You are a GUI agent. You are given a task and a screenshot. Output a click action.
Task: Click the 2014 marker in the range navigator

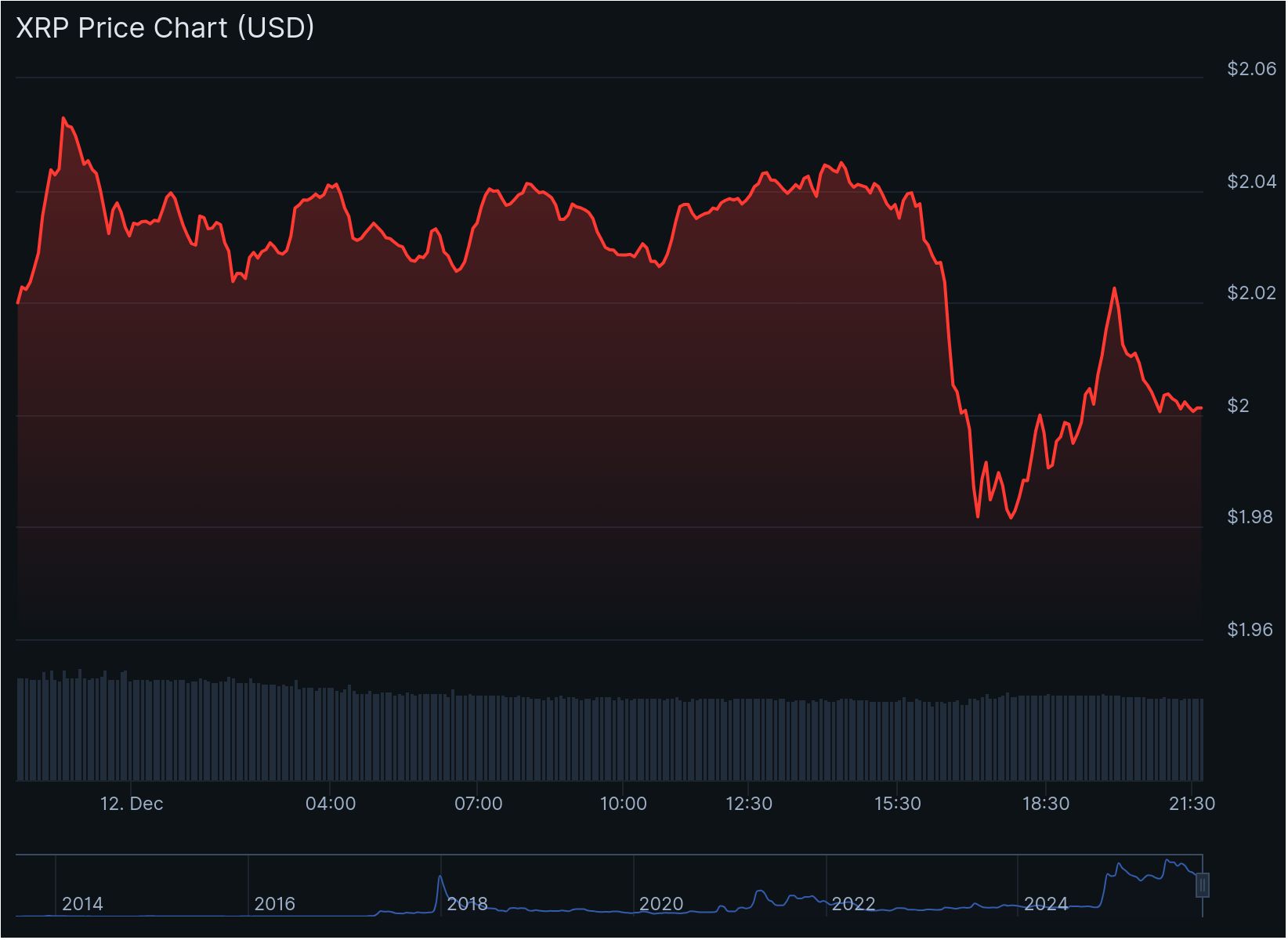pos(82,904)
